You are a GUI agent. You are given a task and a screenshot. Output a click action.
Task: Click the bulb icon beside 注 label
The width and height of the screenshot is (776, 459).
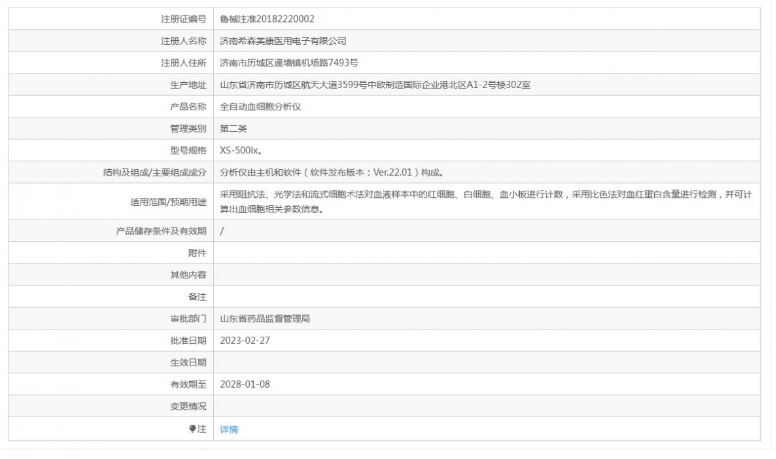pos(192,428)
